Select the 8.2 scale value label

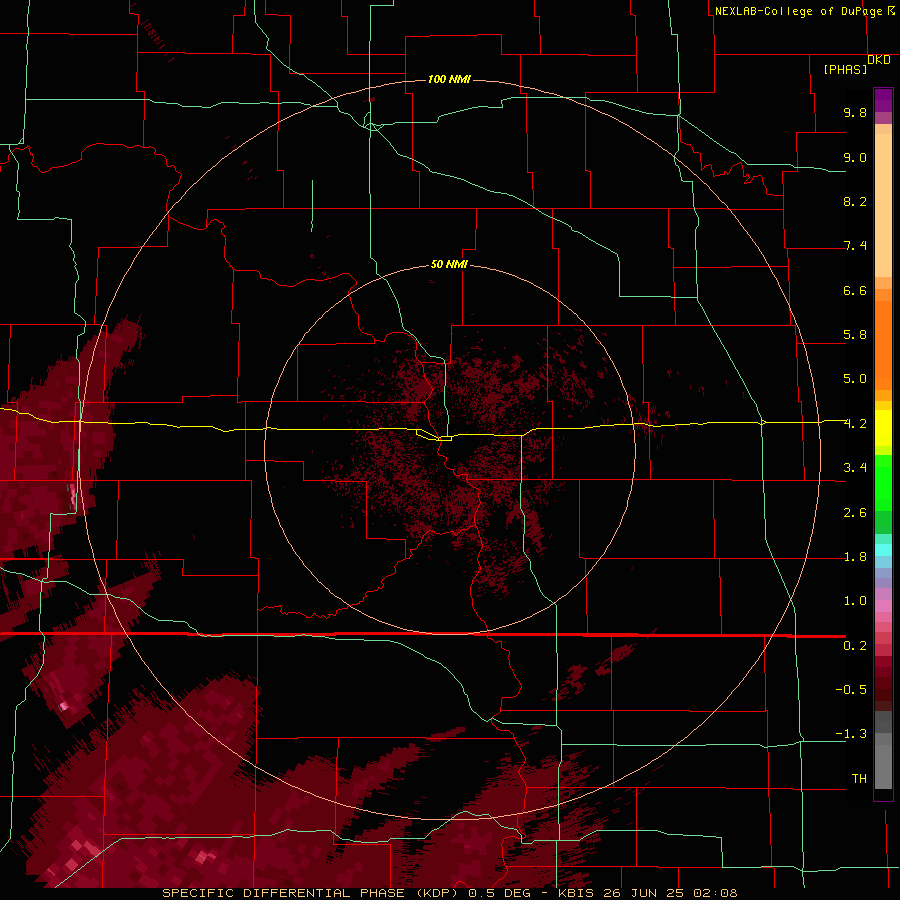855,201
